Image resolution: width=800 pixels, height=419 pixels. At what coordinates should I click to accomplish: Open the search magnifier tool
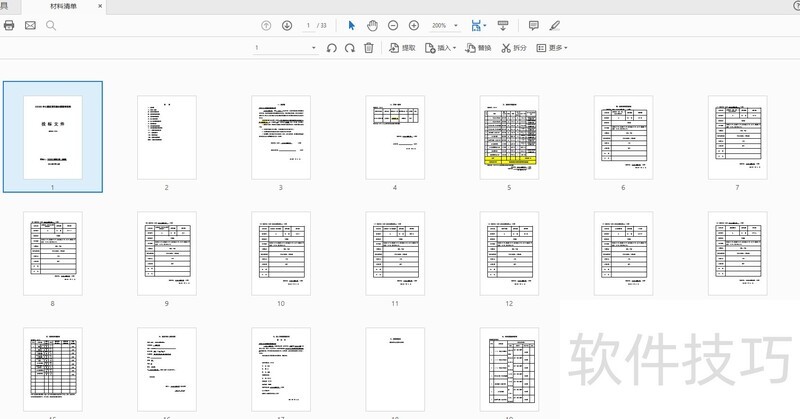(x=51, y=25)
